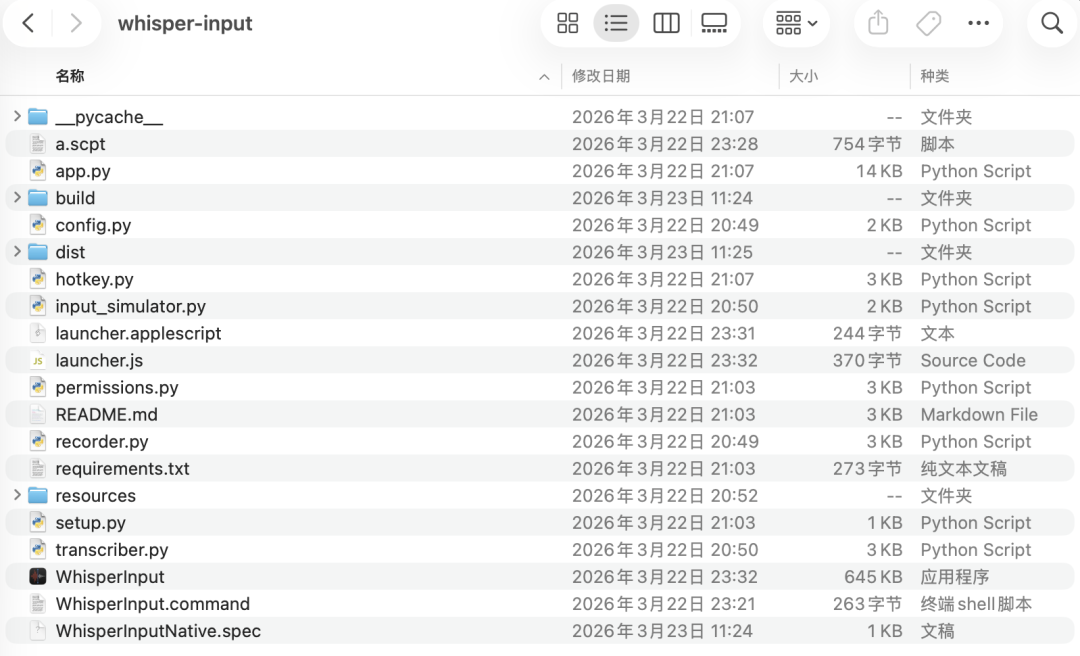This screenshot has height=656, width=1080.
Task: Sort files by the 种类 column
Action: [x=935, y=76]
